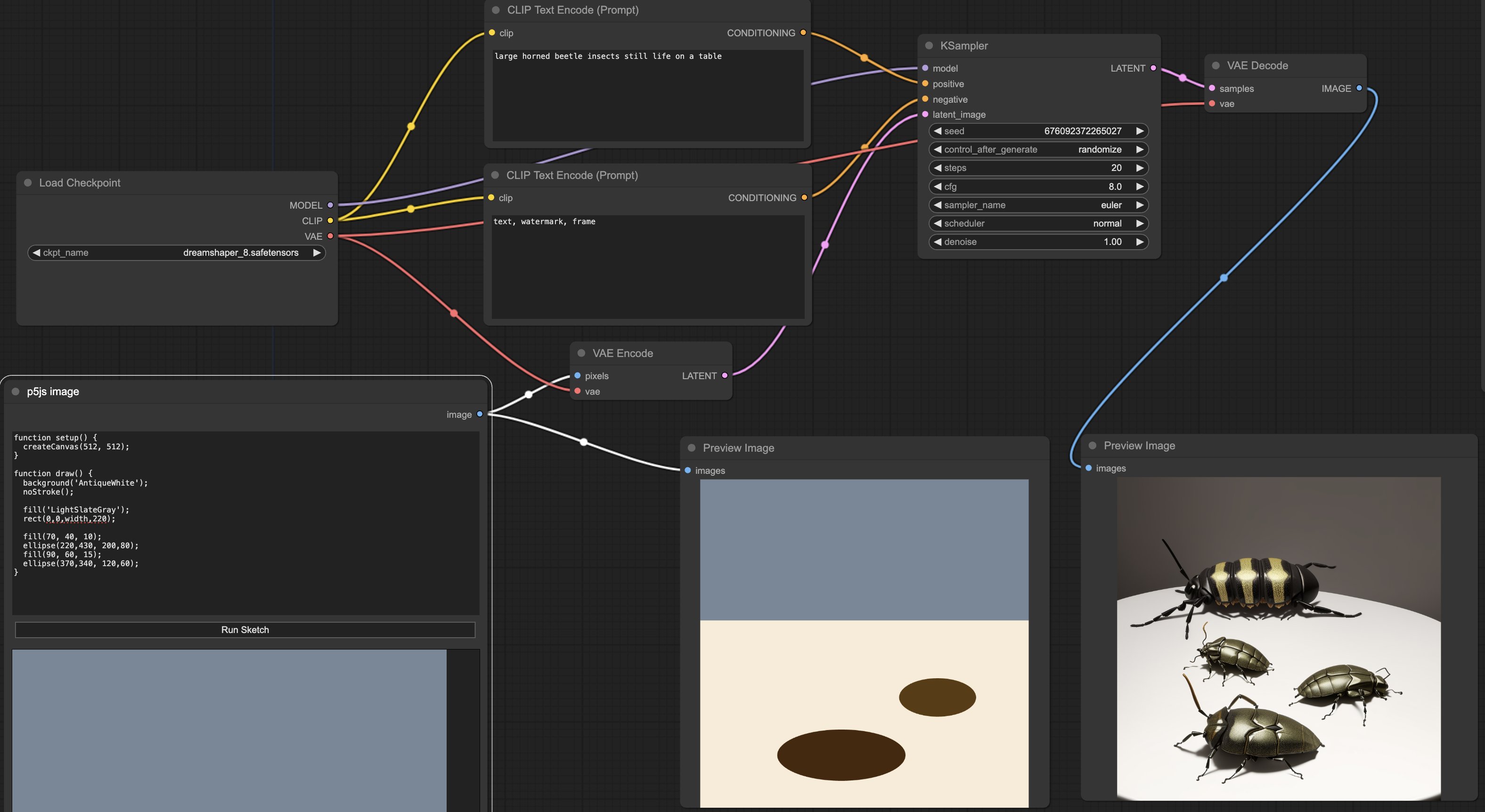Lower the cfg value with its left arrow

point(938,187)
